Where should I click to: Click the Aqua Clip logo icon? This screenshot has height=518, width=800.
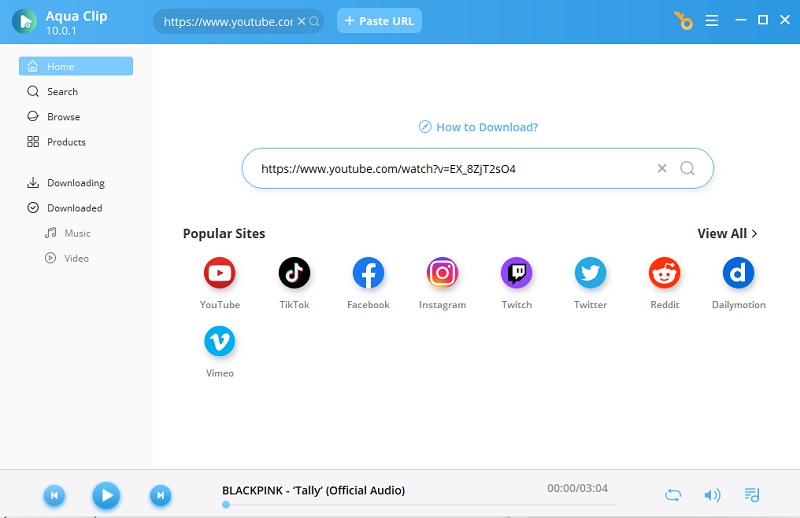pyautogui.click(x=24, y=21)
